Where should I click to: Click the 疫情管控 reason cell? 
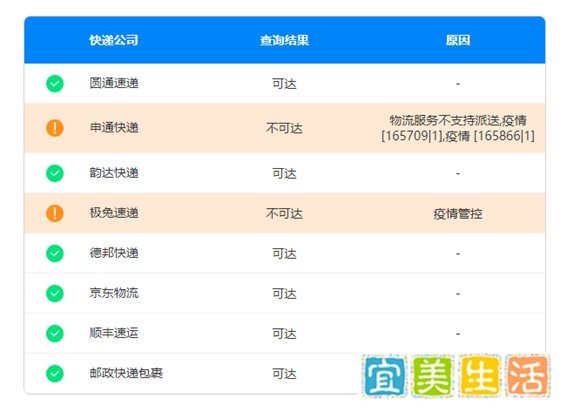[458, 214]
